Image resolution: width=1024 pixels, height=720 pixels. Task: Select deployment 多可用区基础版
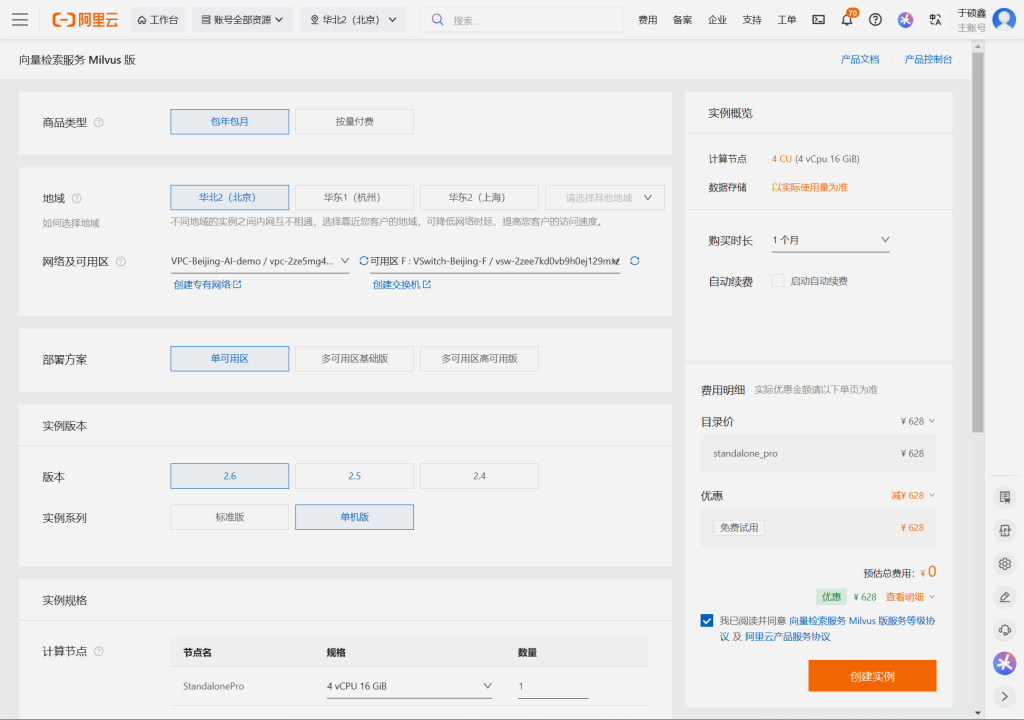355,359
